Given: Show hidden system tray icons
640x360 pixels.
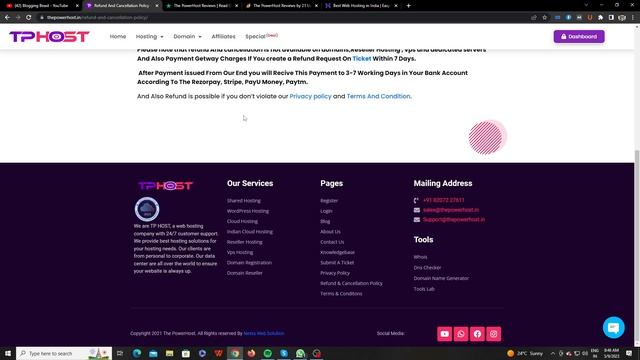Looking at the screenshot, I should coord(553,353).
